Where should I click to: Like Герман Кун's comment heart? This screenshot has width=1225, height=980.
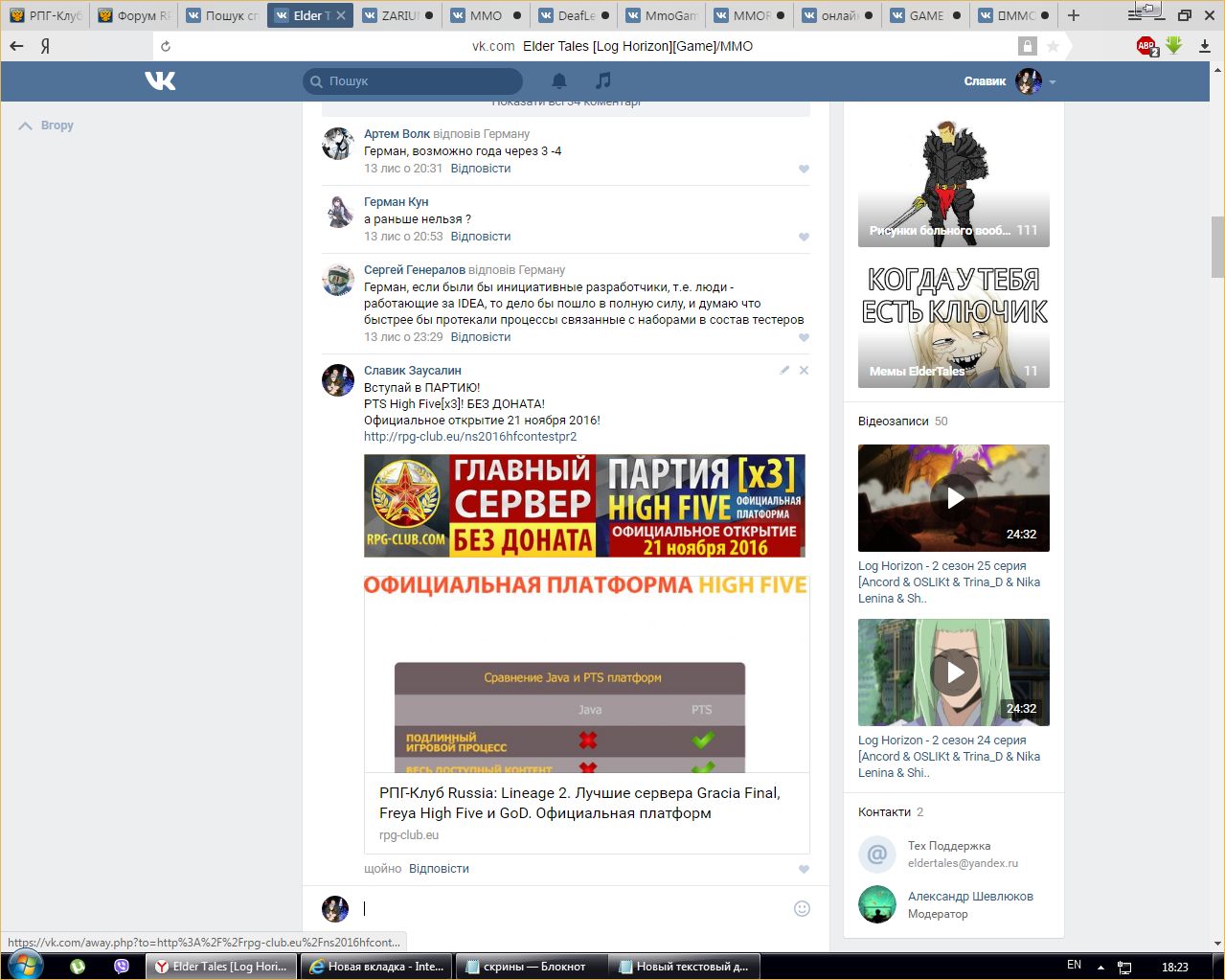[804, 237]
